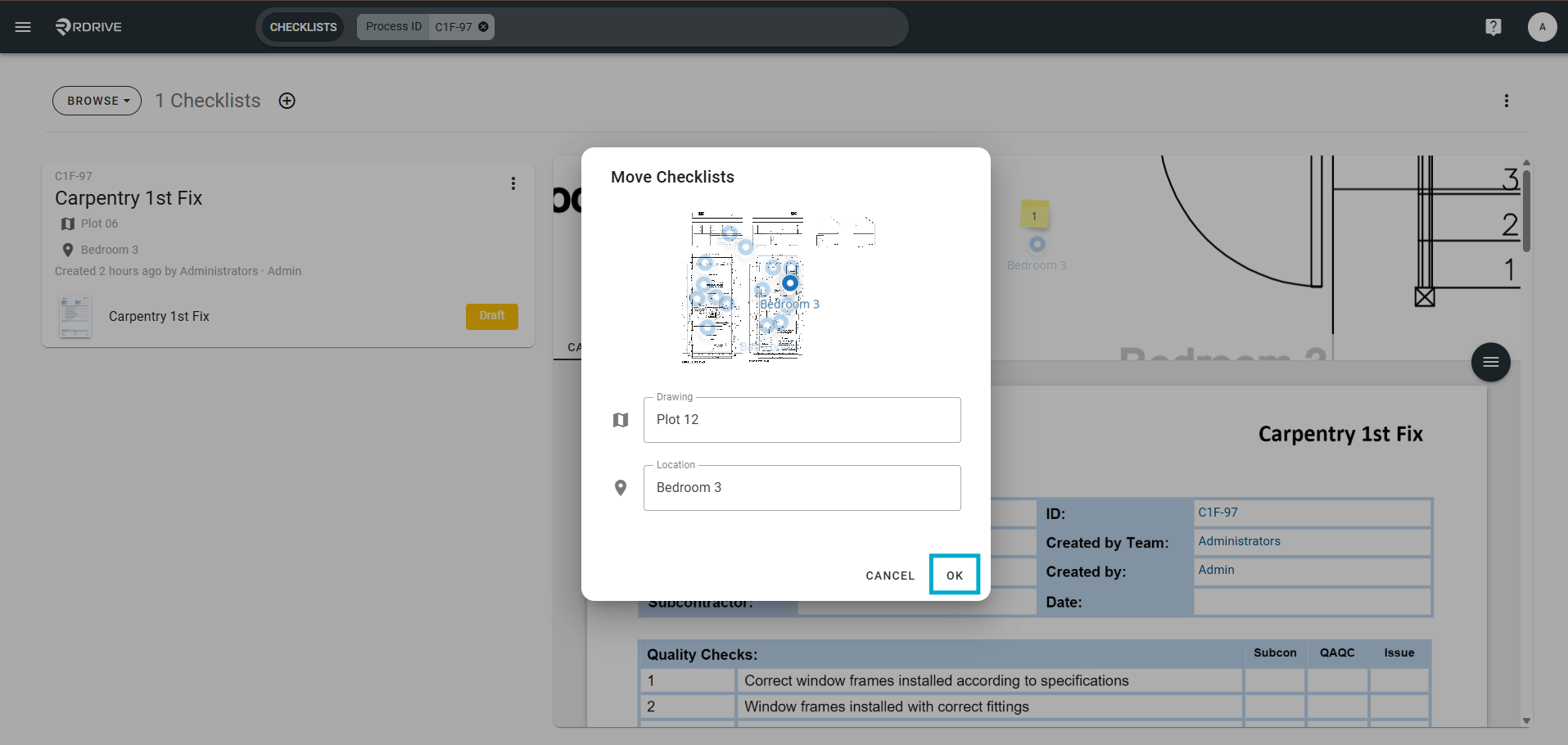Screen dimensions: 1568x745
Task: Click the vertical scrollbar of document panel
Action: (1526, 211)
